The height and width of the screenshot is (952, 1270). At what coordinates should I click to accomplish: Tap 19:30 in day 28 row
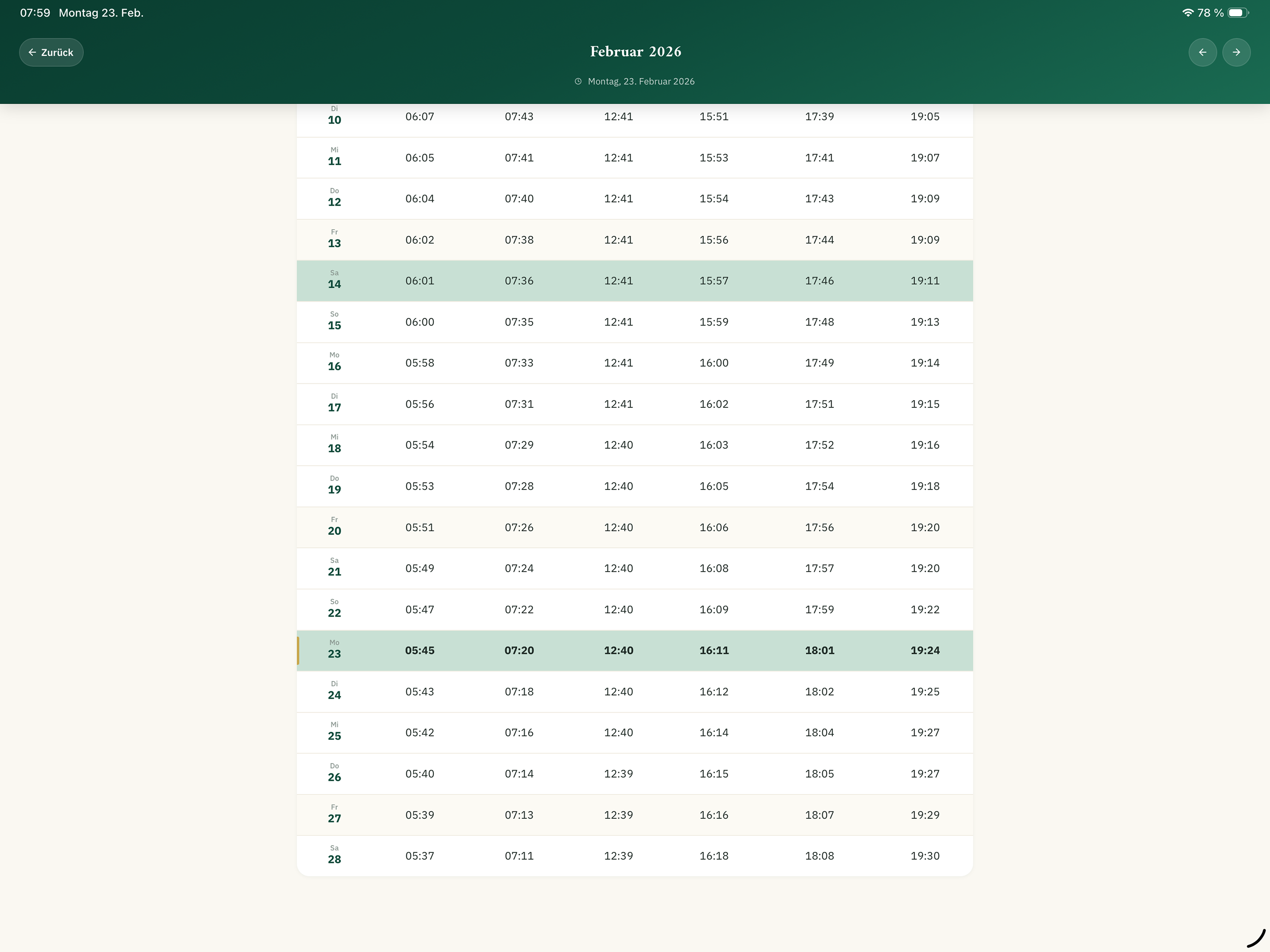tap(925, 856)
